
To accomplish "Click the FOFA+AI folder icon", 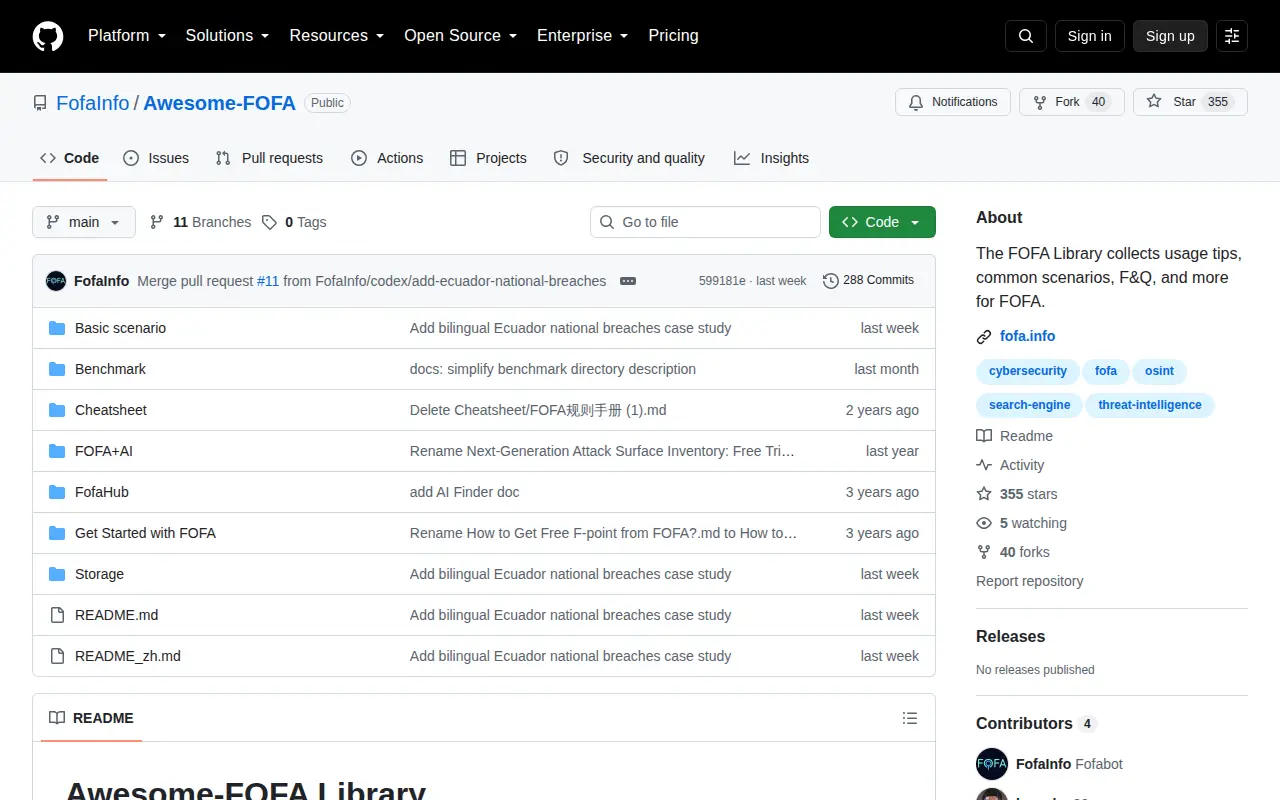I will click(57, 451).
